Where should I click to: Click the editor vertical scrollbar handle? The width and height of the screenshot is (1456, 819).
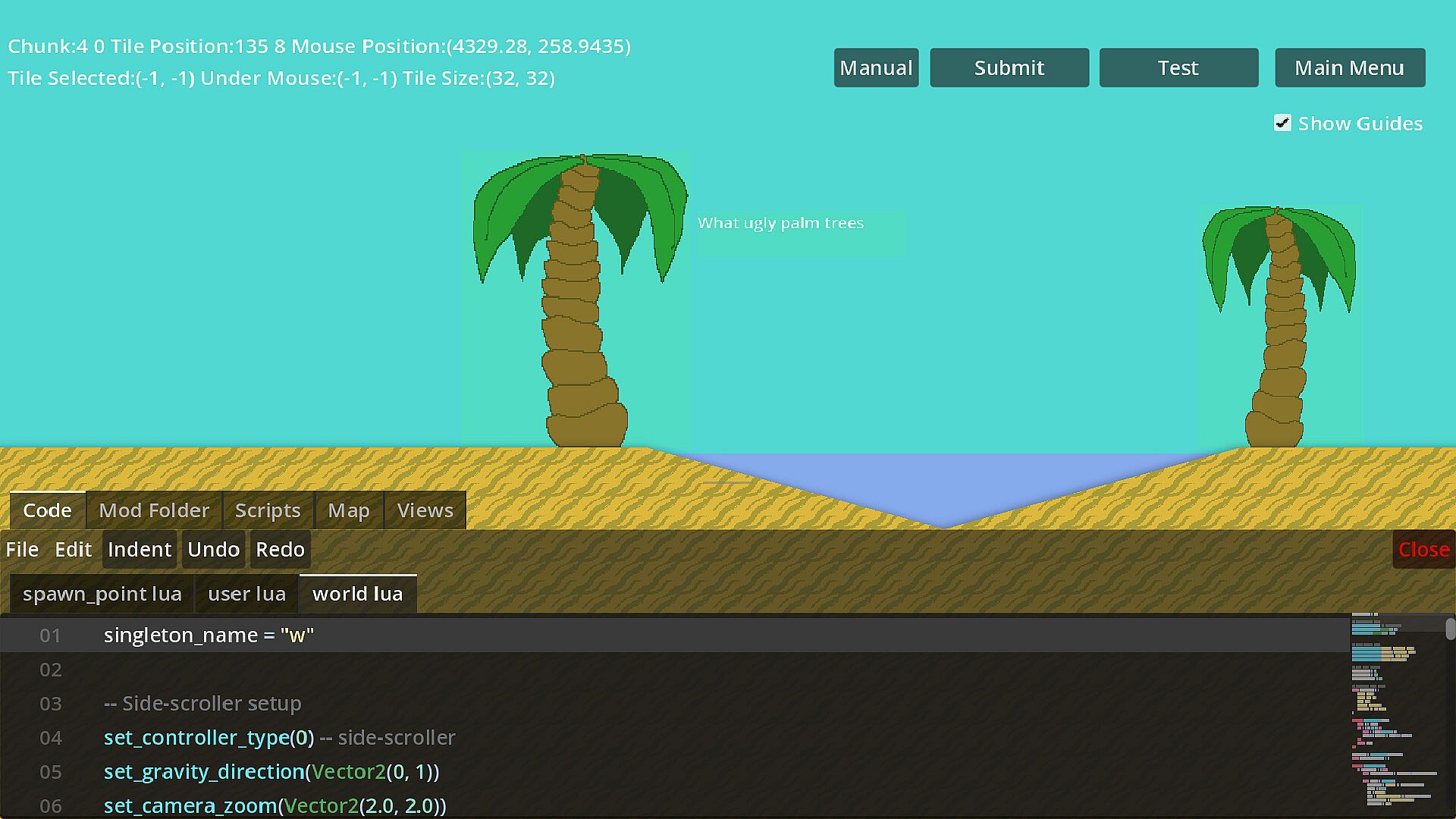[x=1450, y=629]
